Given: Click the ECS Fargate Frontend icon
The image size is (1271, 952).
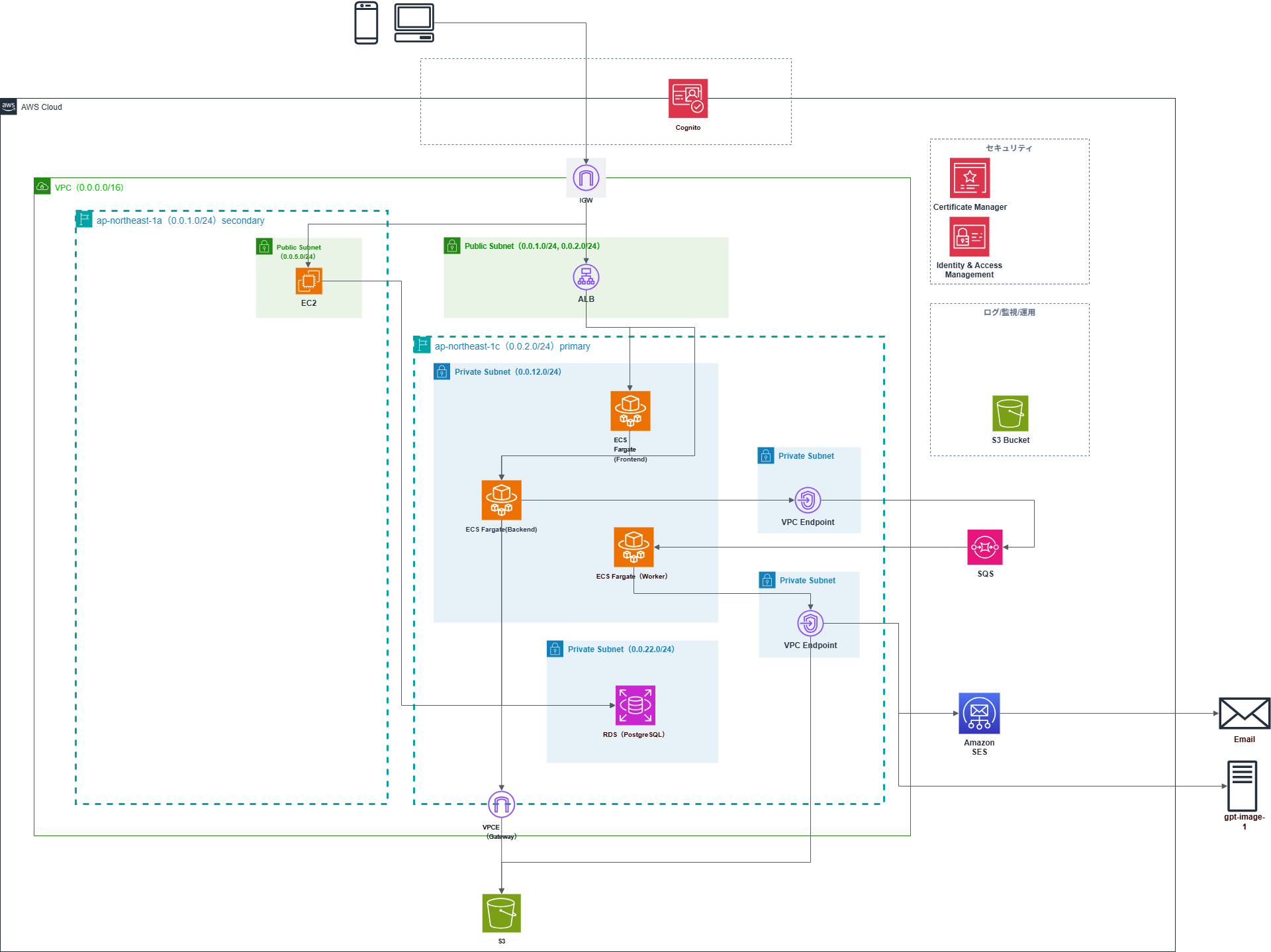Looking at the screenshot, I should pyautogui.click(x=630, y=411).
